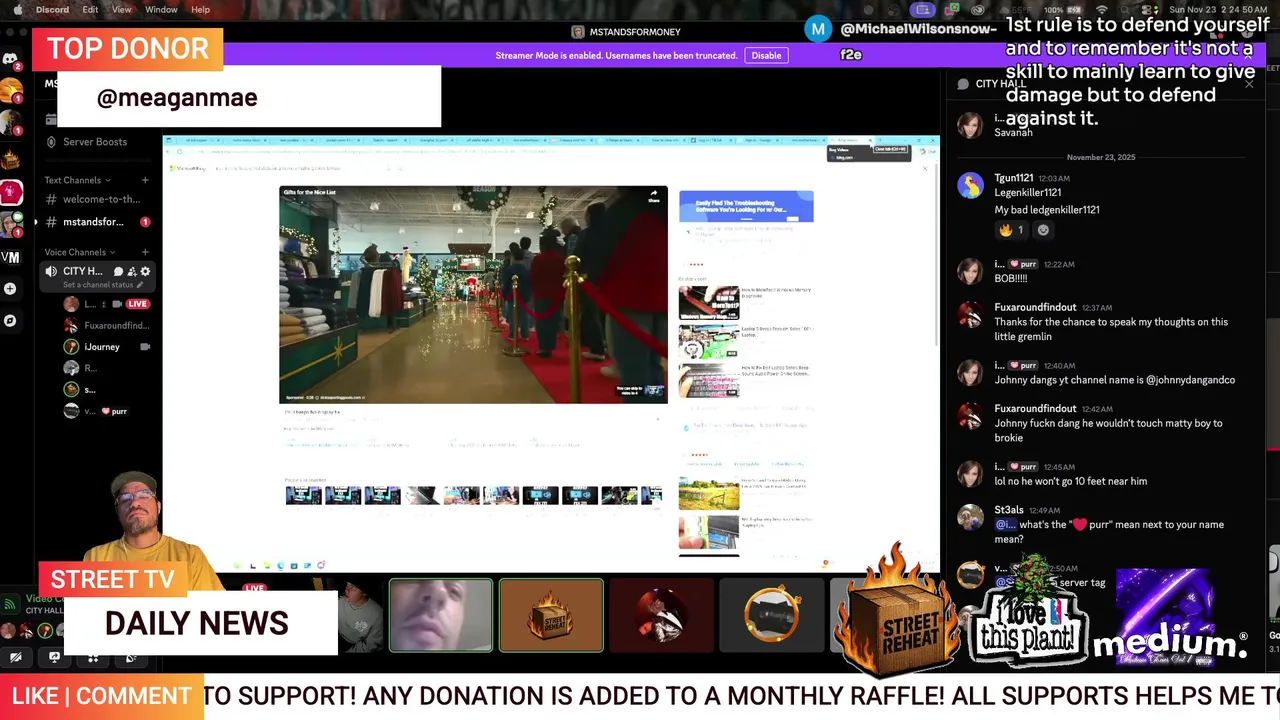Screen dimensions: 1280x720
Task: Open MSTANDSFORMONEY server title in header
Action: click(626, 32)
